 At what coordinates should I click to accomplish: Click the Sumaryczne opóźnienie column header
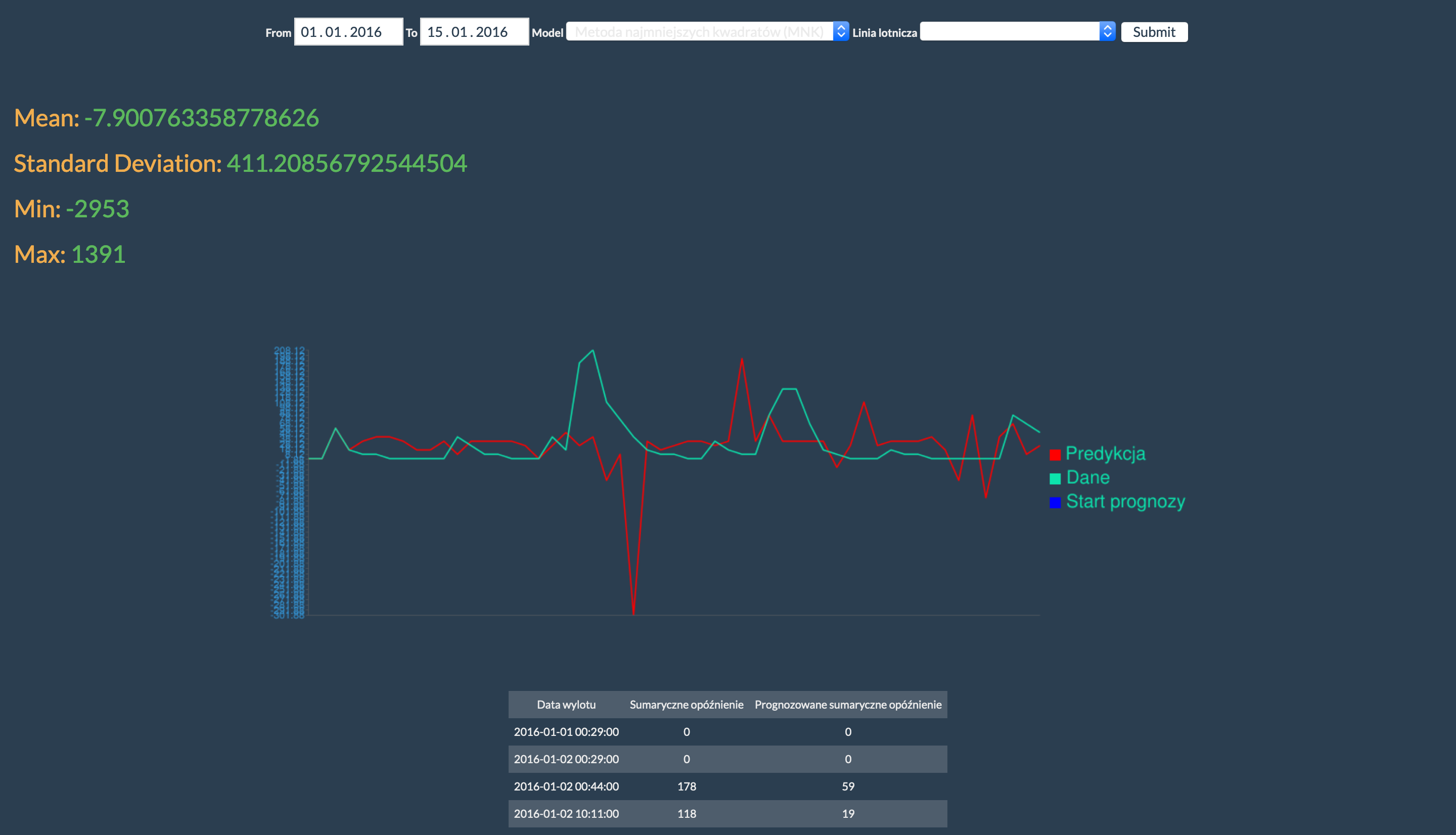[x=687, y=704]
